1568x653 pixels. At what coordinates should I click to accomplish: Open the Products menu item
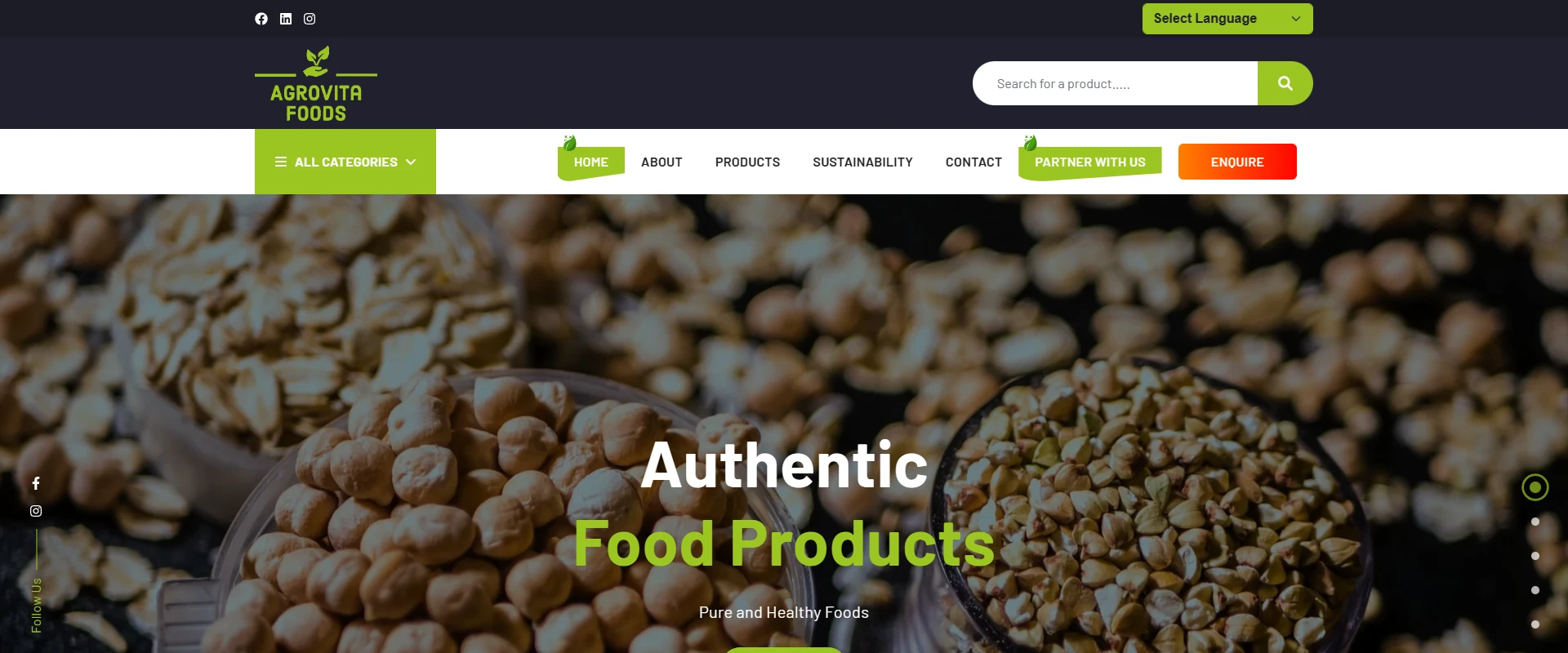pos(747,162)
